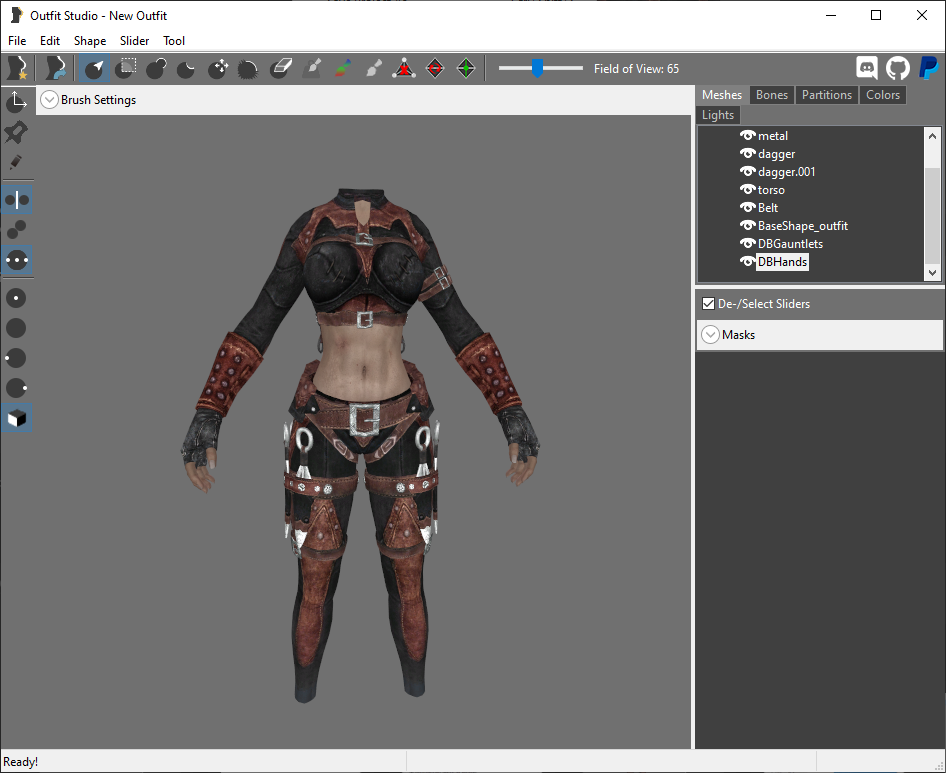Select the Belt mesh name

click(x=768, y=208)
